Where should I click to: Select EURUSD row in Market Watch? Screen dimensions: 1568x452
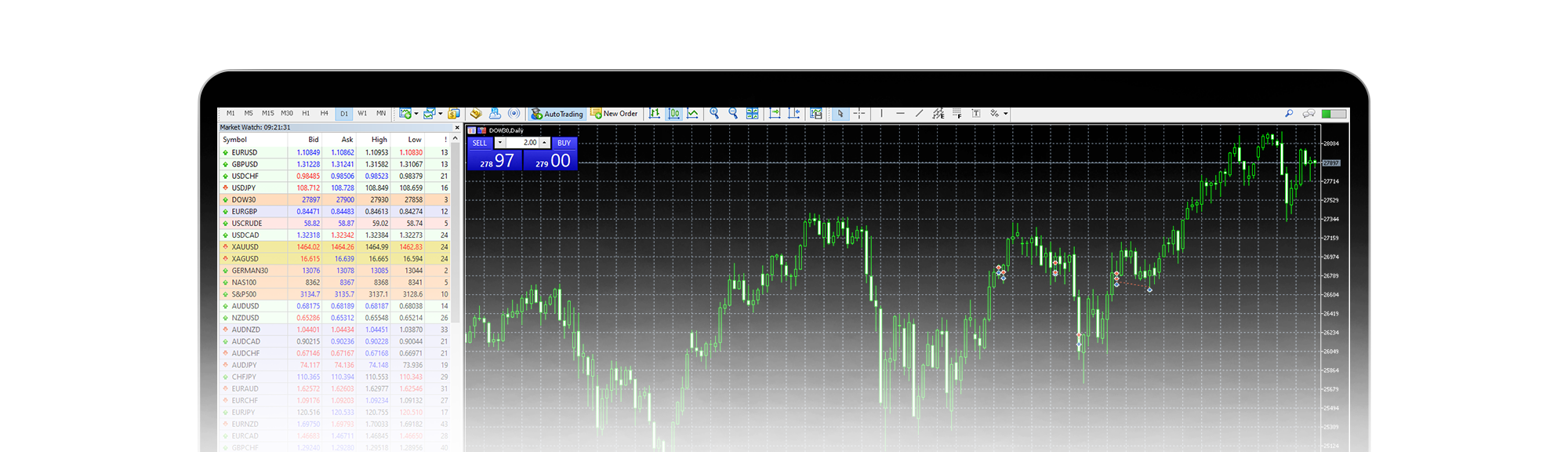336,152
